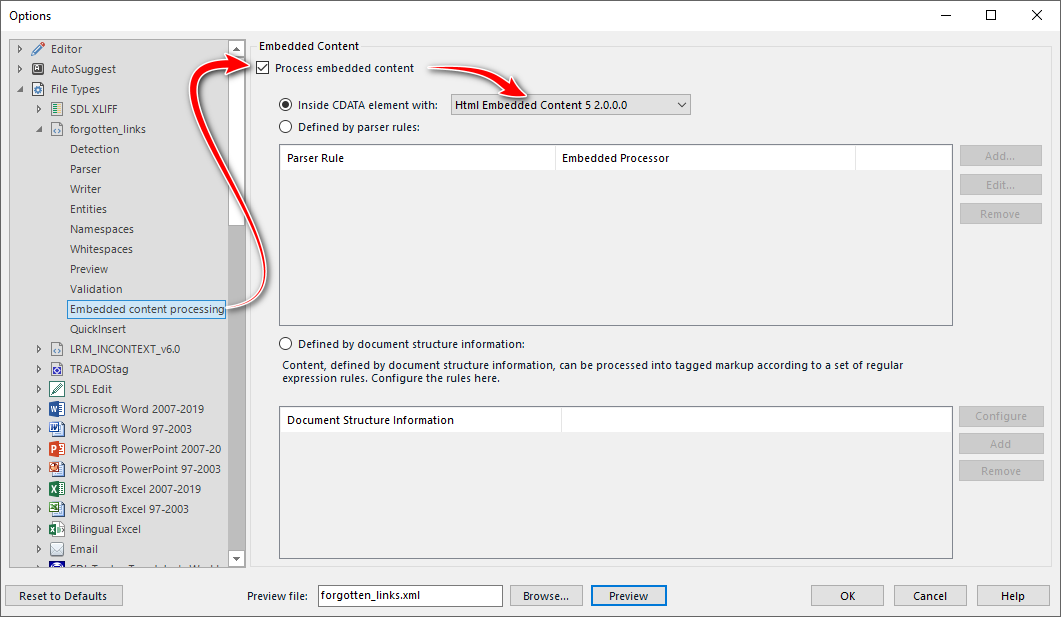1061x617 pixels.
Task: Select Embedded content processing item
Action: coord(147,309)
